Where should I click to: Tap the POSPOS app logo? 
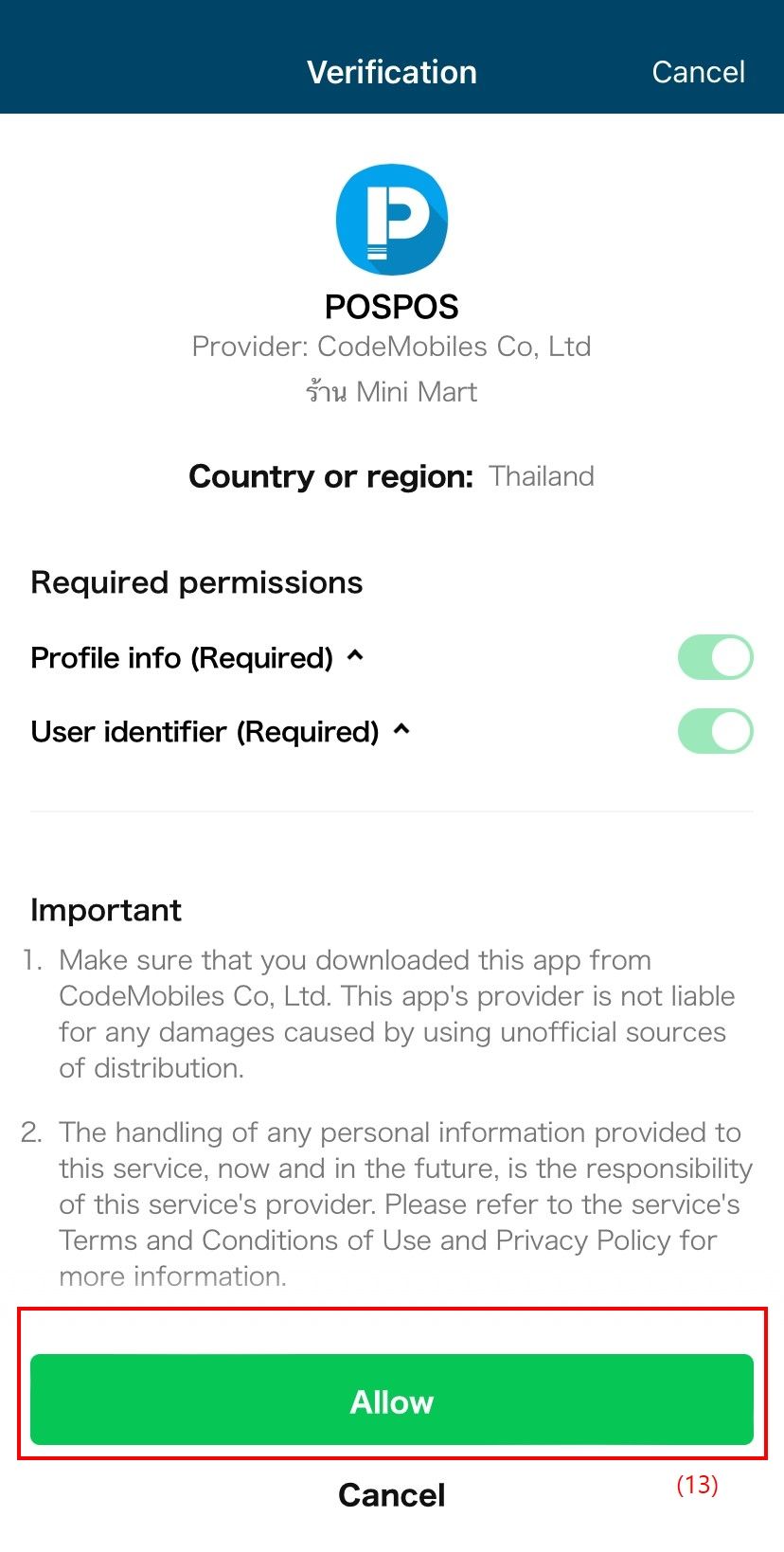pos(392,220)
